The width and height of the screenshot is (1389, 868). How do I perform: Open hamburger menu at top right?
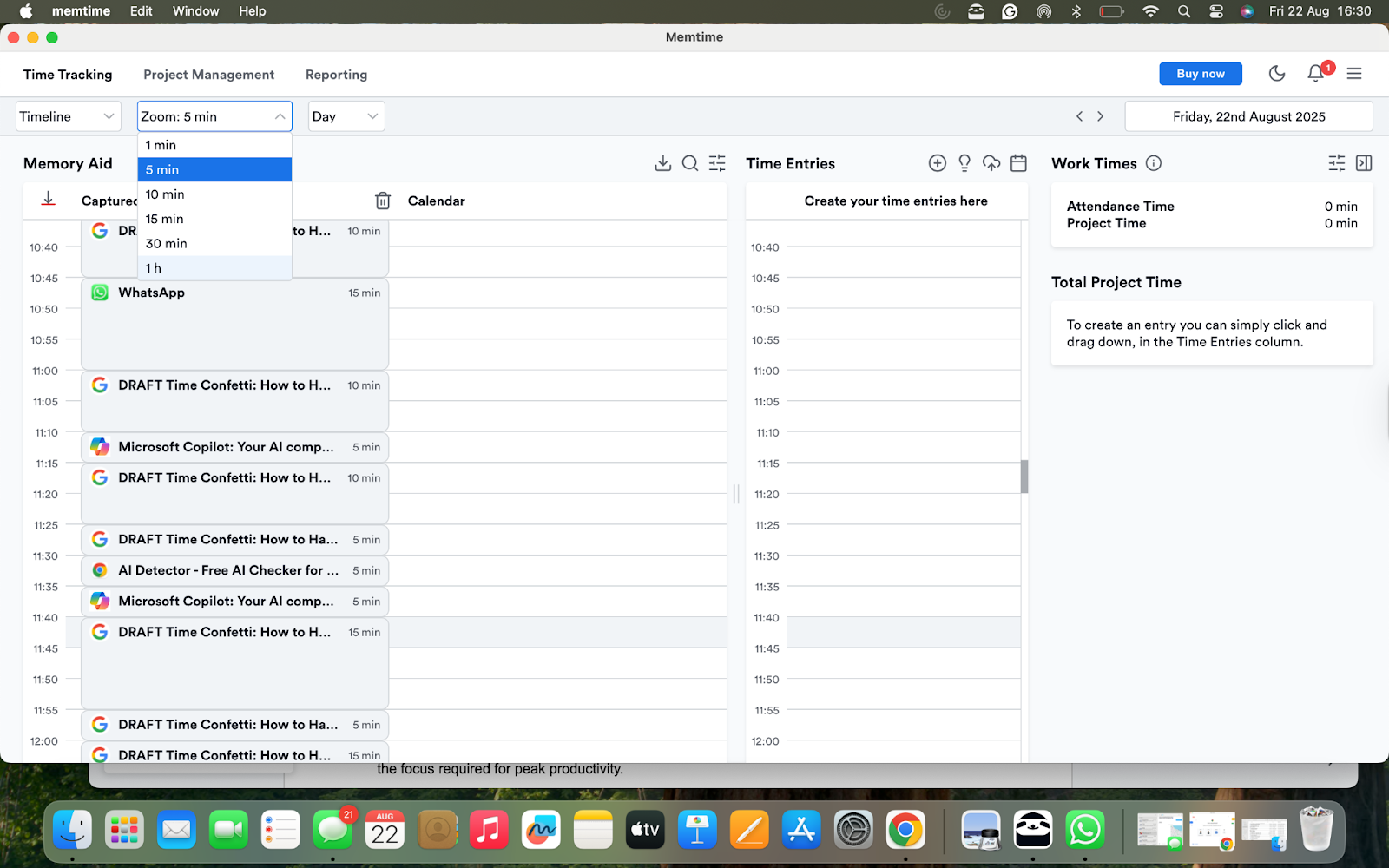point(1354,74)
